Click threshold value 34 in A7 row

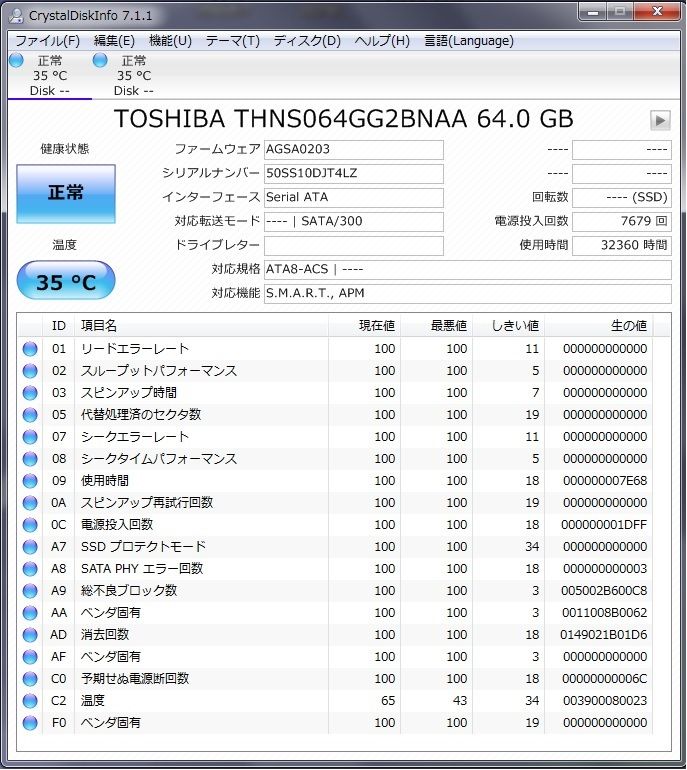pos(532,547)
